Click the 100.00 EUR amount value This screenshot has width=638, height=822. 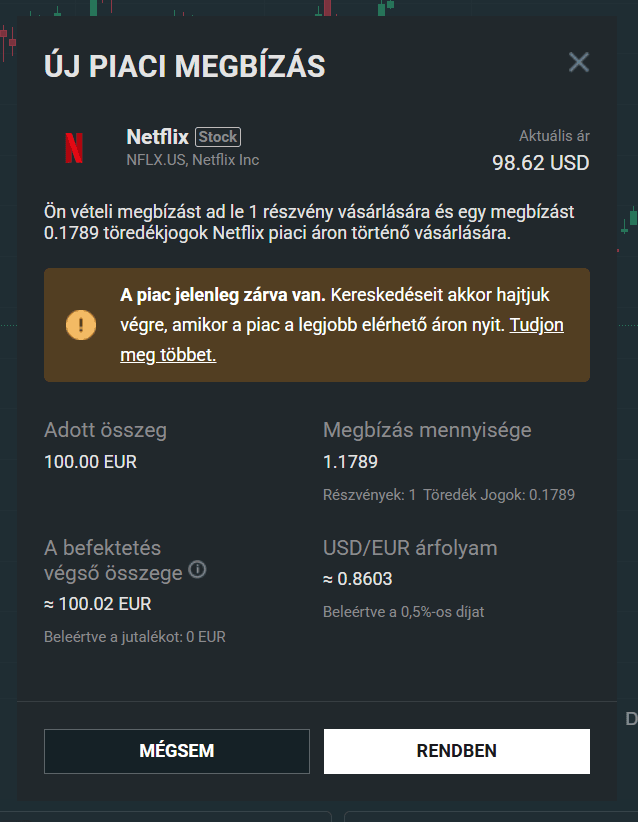(90, 462)
